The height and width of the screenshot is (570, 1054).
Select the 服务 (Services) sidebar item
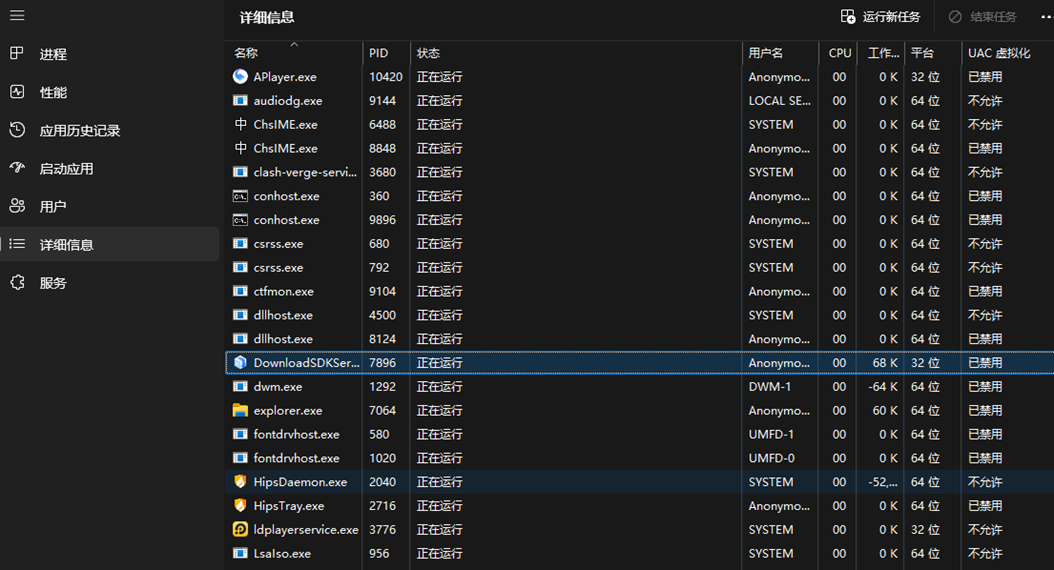pos(53,283)
